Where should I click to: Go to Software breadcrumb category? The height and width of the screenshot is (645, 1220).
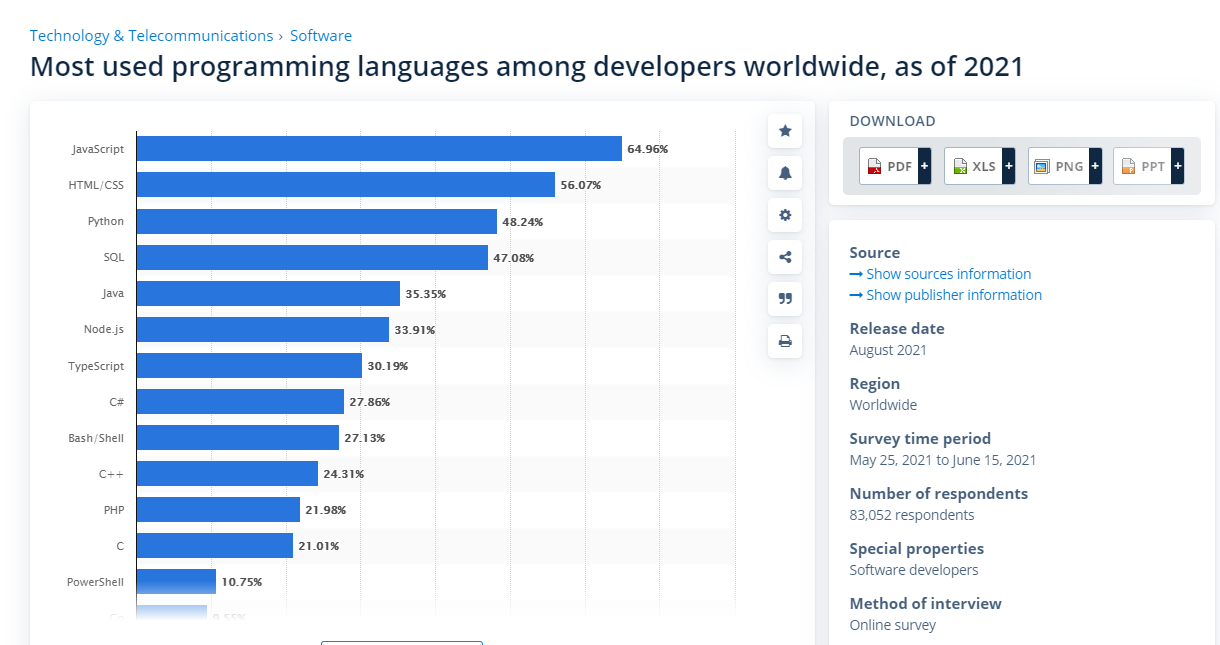tap(321, 36)
